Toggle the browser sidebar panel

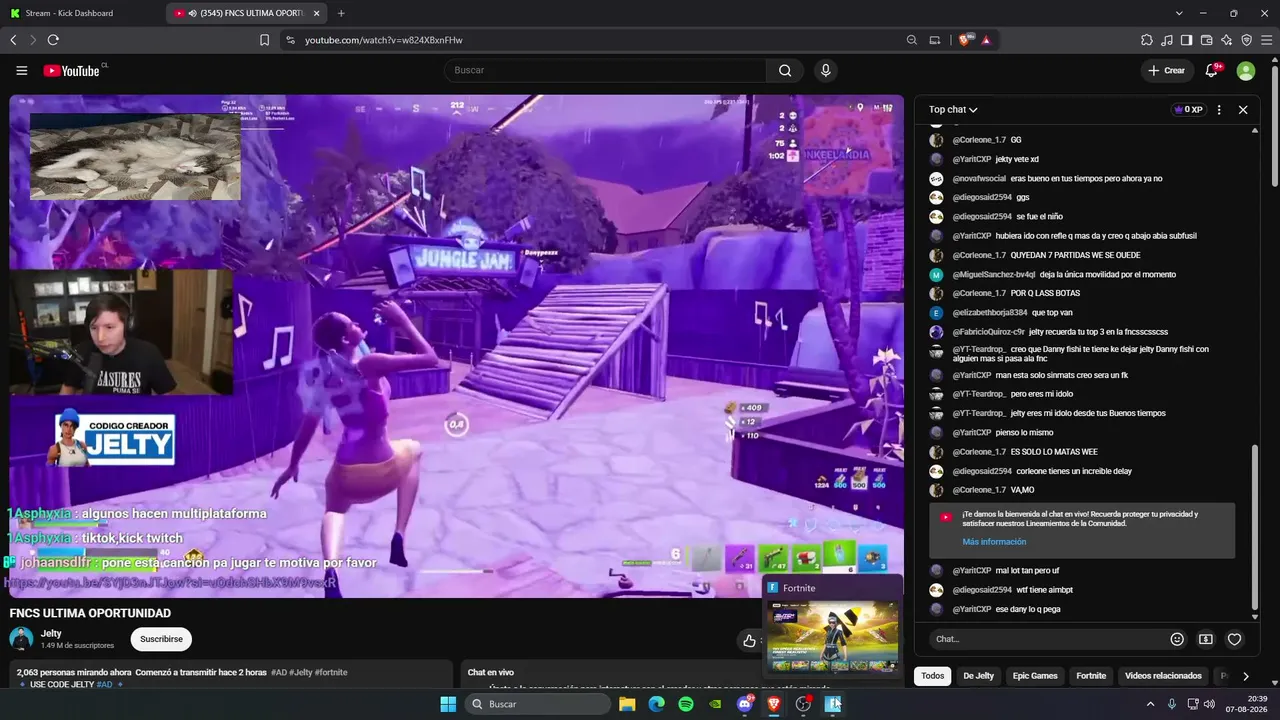[1186, 40]
